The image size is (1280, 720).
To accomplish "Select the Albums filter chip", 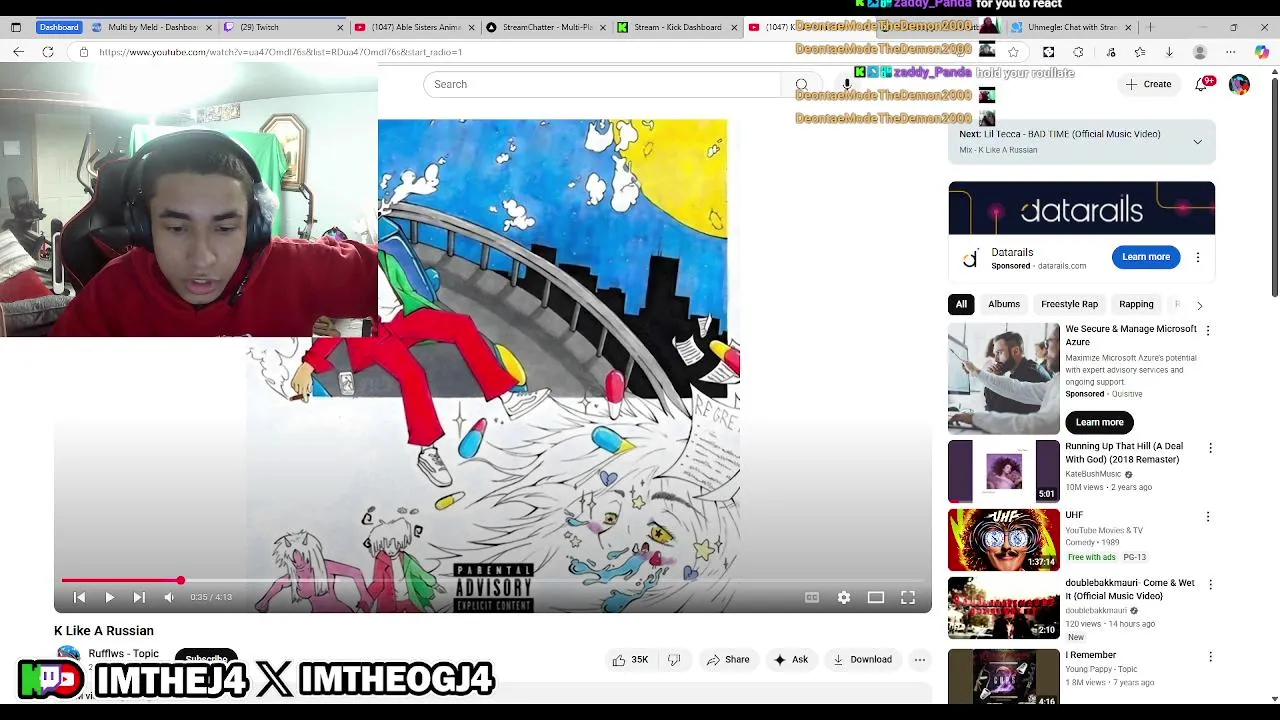I will click(x=1004, y=304).
